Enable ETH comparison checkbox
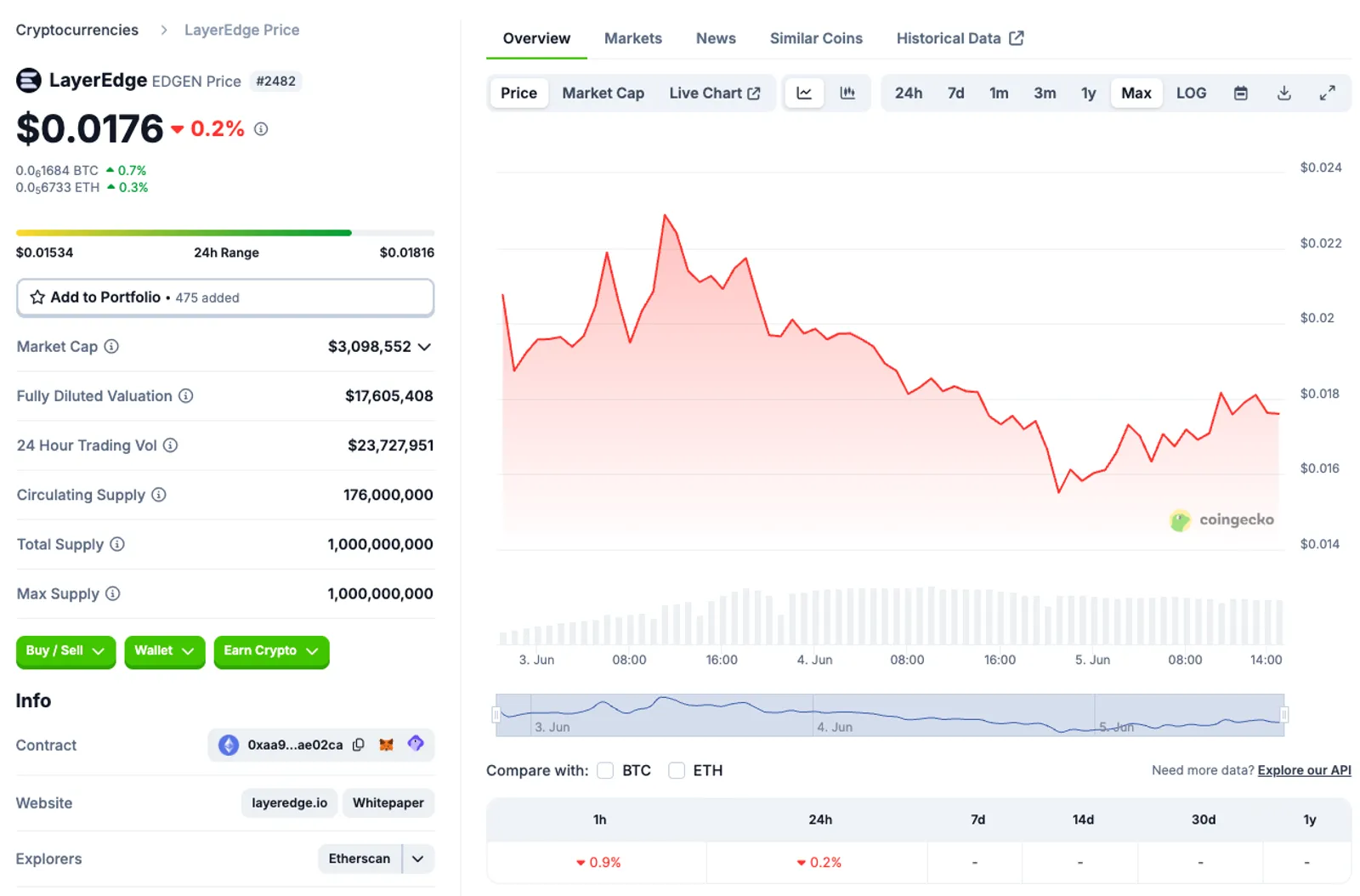Viewport: 1360px width, 896px height. click(x=677, y=771)
